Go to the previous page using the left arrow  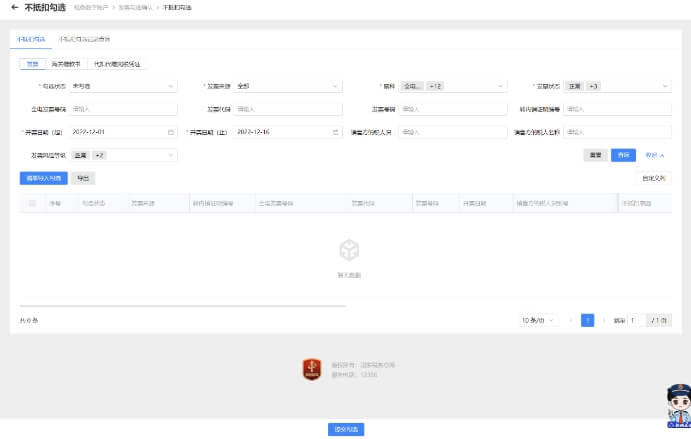571,320
